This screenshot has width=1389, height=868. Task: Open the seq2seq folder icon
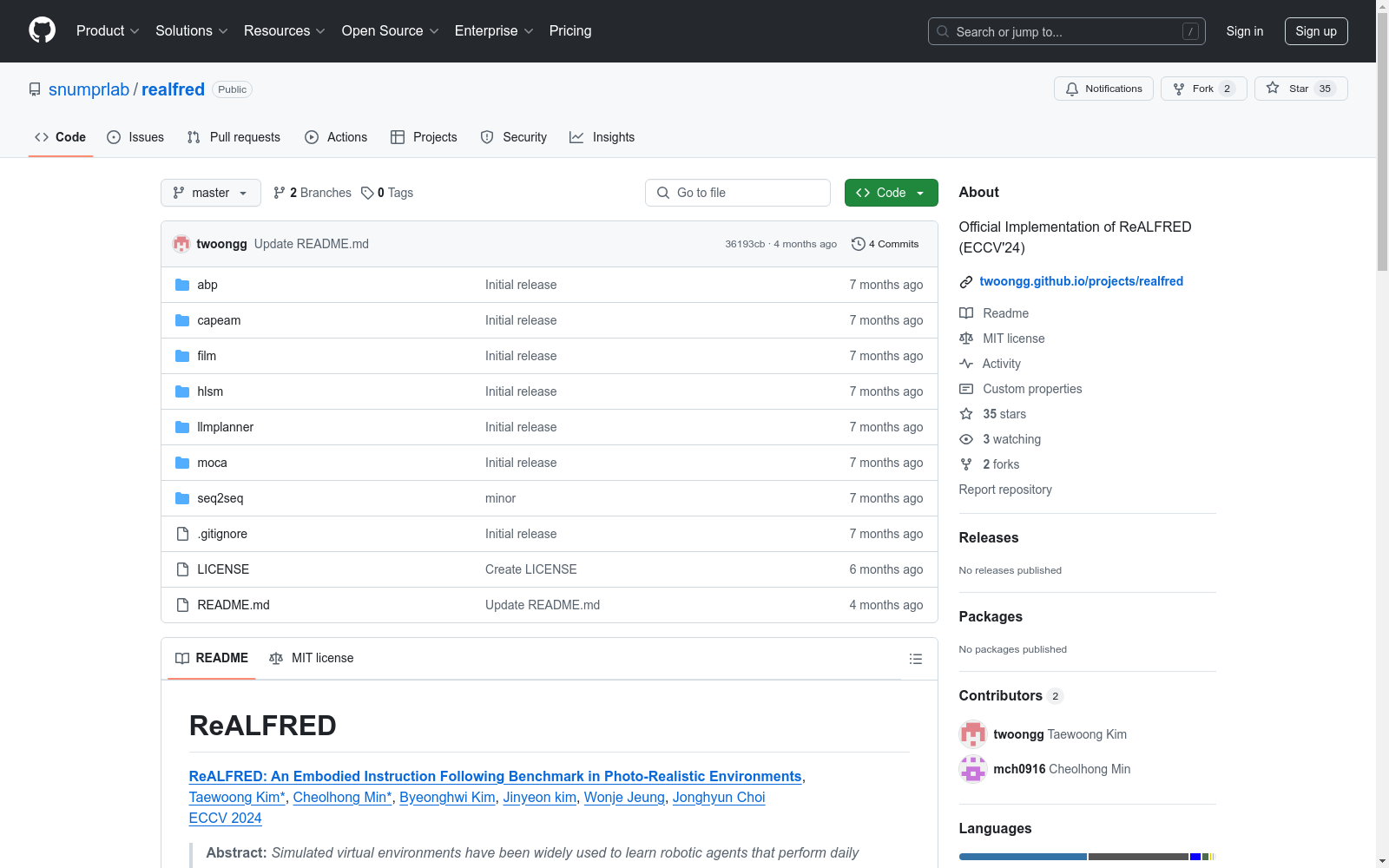182,498
